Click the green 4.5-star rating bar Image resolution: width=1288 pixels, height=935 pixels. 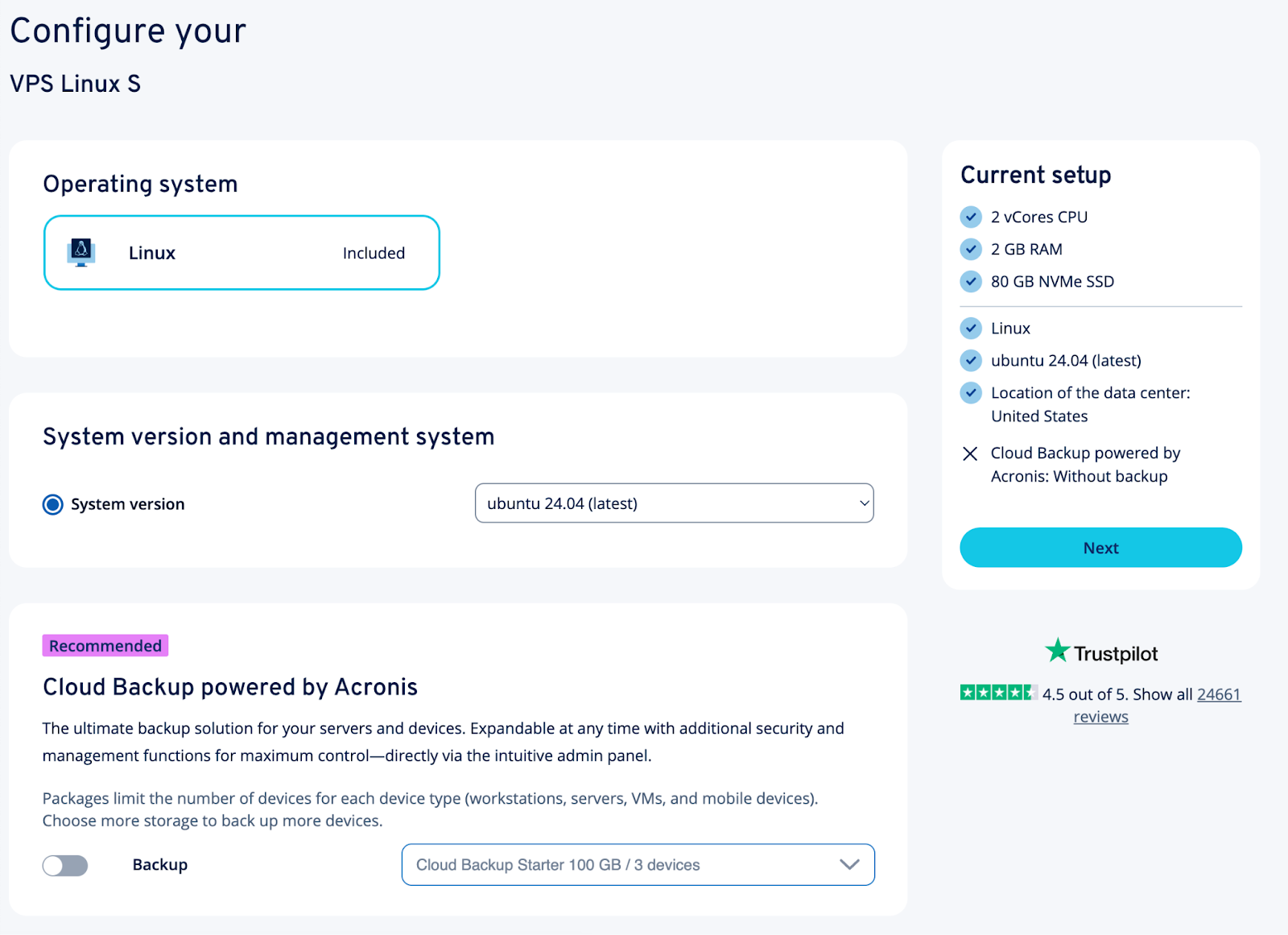998,693
